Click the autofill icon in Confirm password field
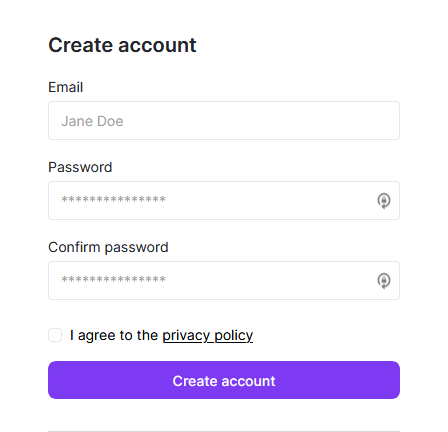The height and width of the screenshot is (432, 448). point(384,281)
